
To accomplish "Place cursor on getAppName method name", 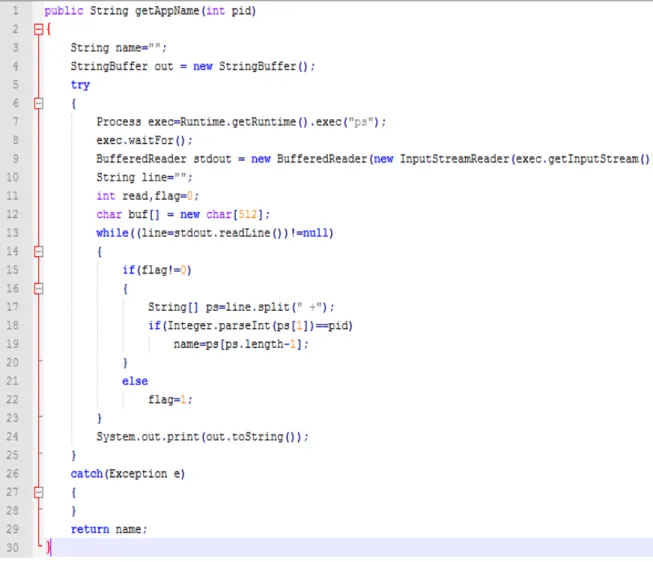I will (167, 11).
